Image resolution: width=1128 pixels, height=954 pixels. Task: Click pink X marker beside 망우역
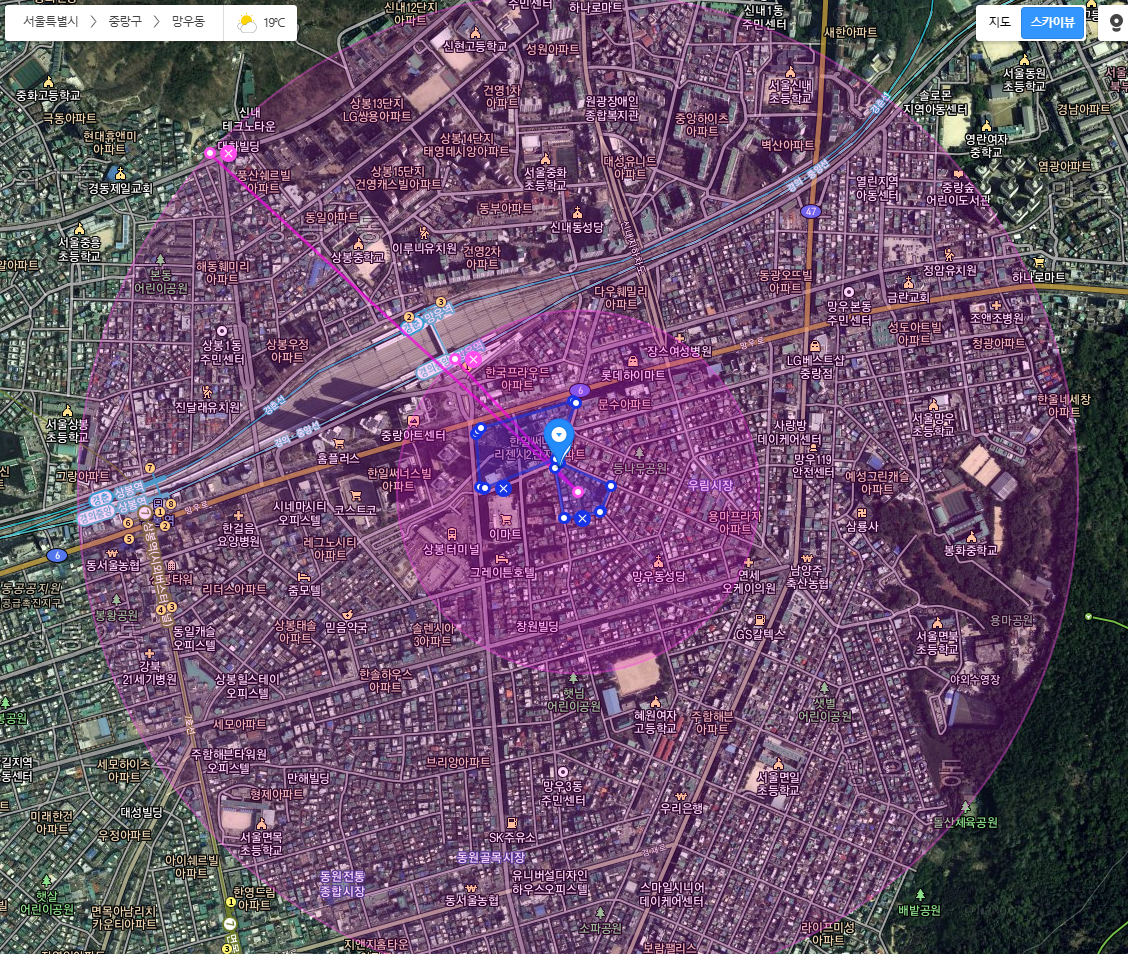tap(473, 359)
